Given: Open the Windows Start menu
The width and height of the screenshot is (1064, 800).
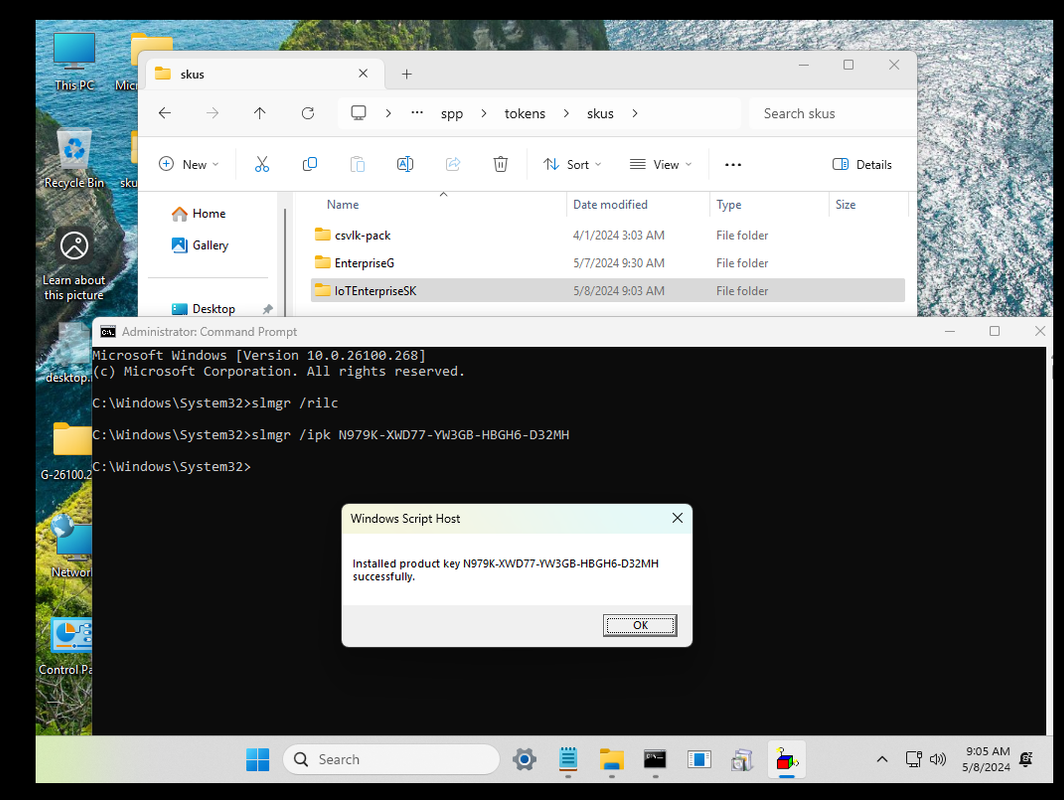Looking at the screenshot, I should [x=257, y=759].
